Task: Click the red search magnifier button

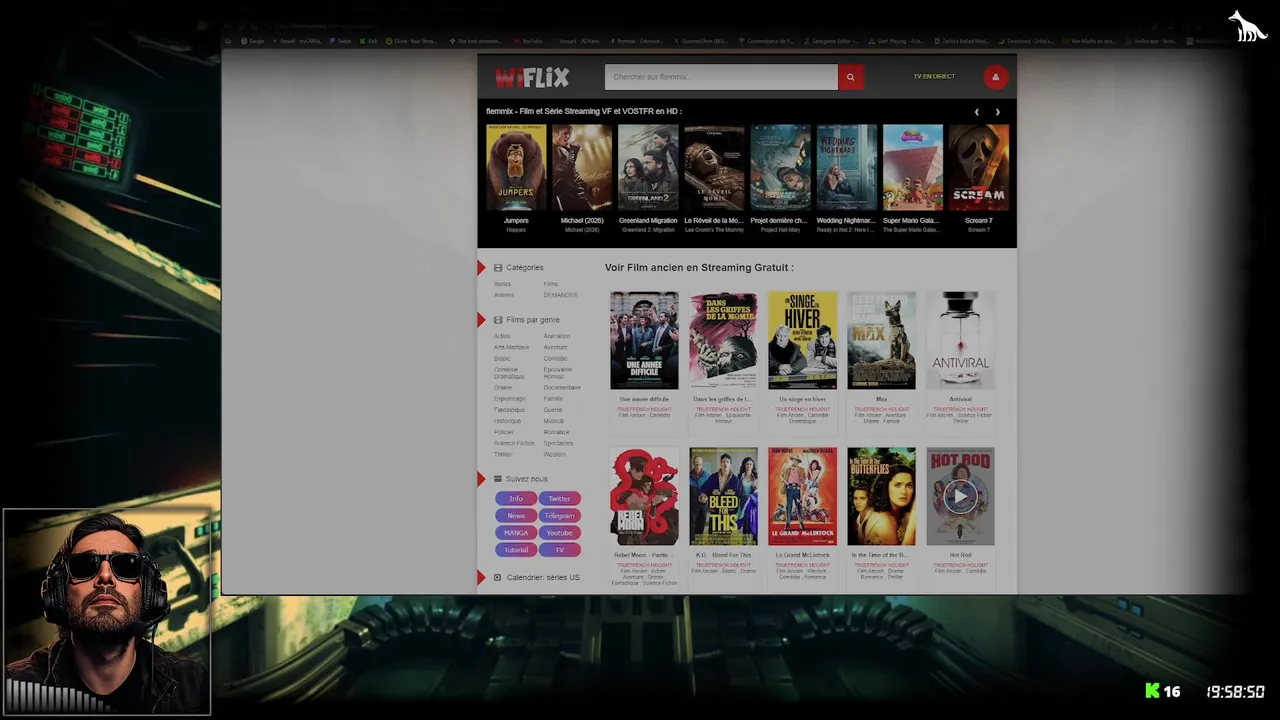Action: pos(851,77)
